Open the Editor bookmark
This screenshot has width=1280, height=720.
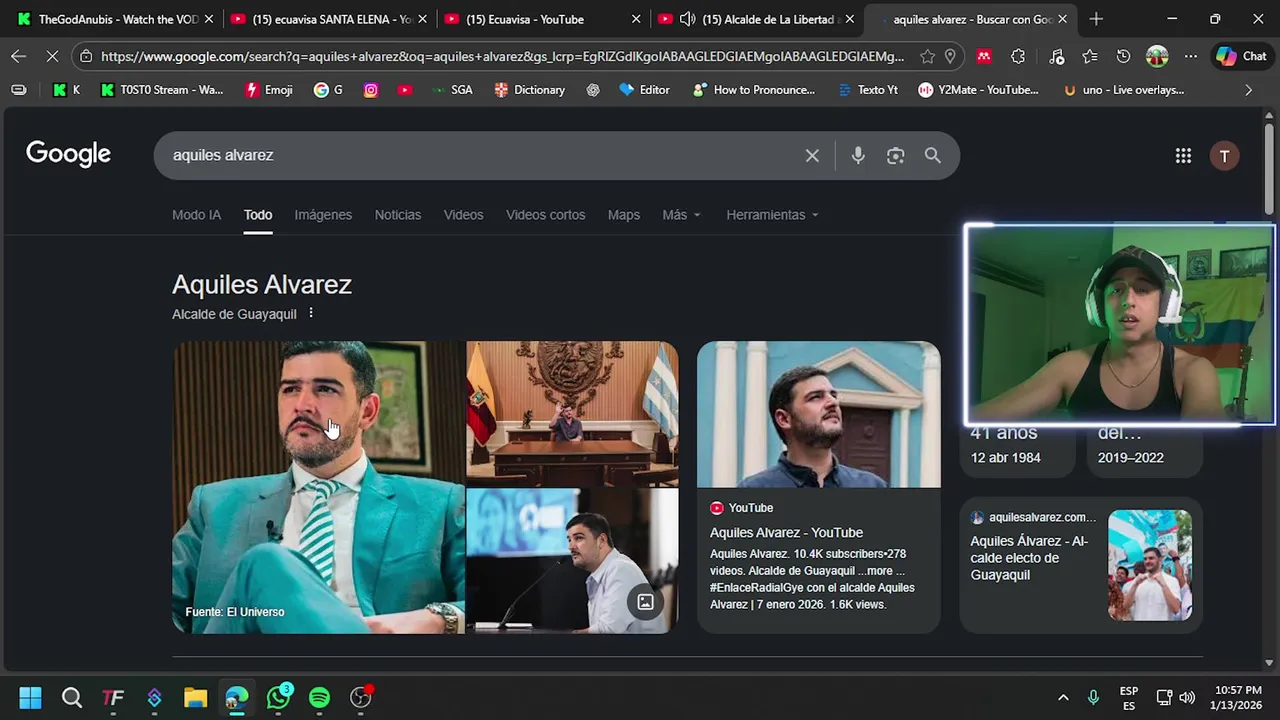click(x=645, y=90)
